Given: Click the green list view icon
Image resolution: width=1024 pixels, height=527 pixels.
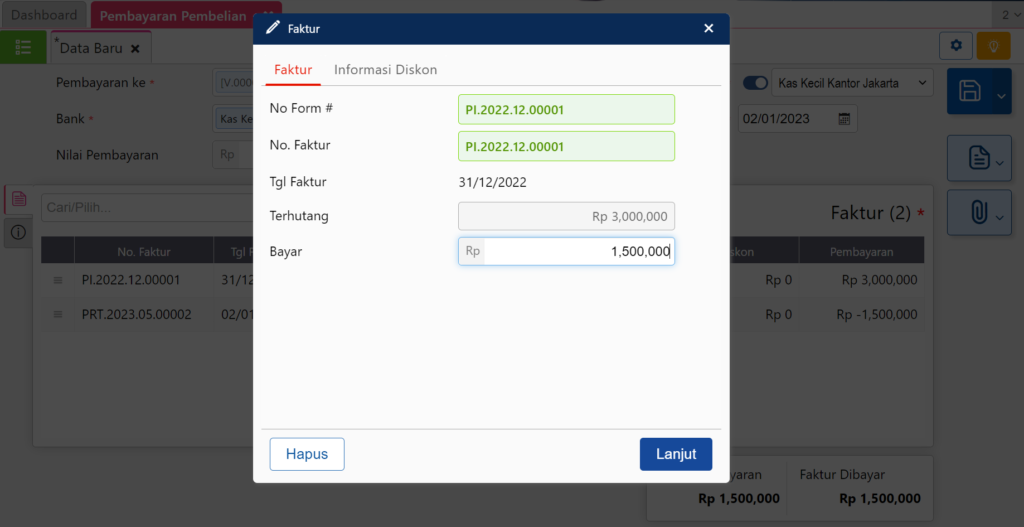Looking at the screenshot, I should click(23, 48).
